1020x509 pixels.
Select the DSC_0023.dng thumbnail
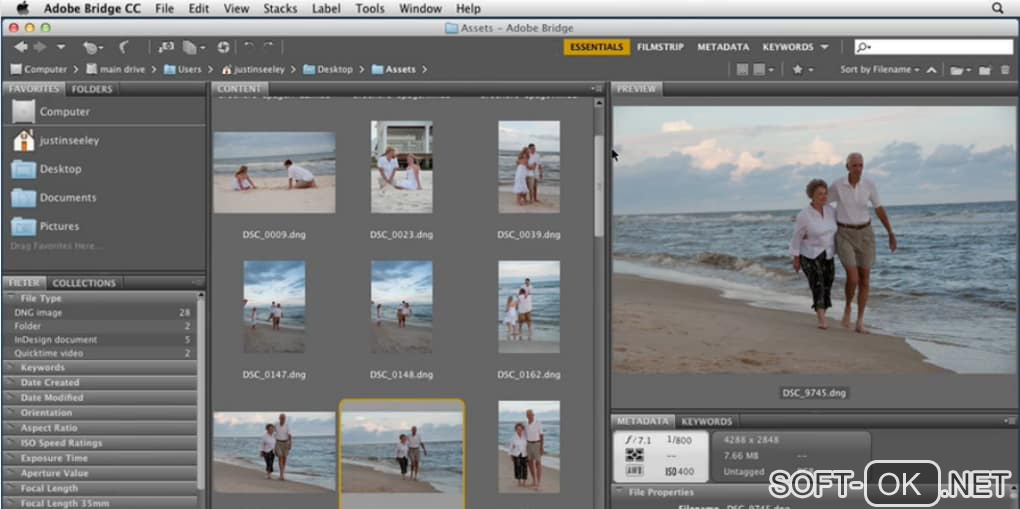click(x=401, y=166)
